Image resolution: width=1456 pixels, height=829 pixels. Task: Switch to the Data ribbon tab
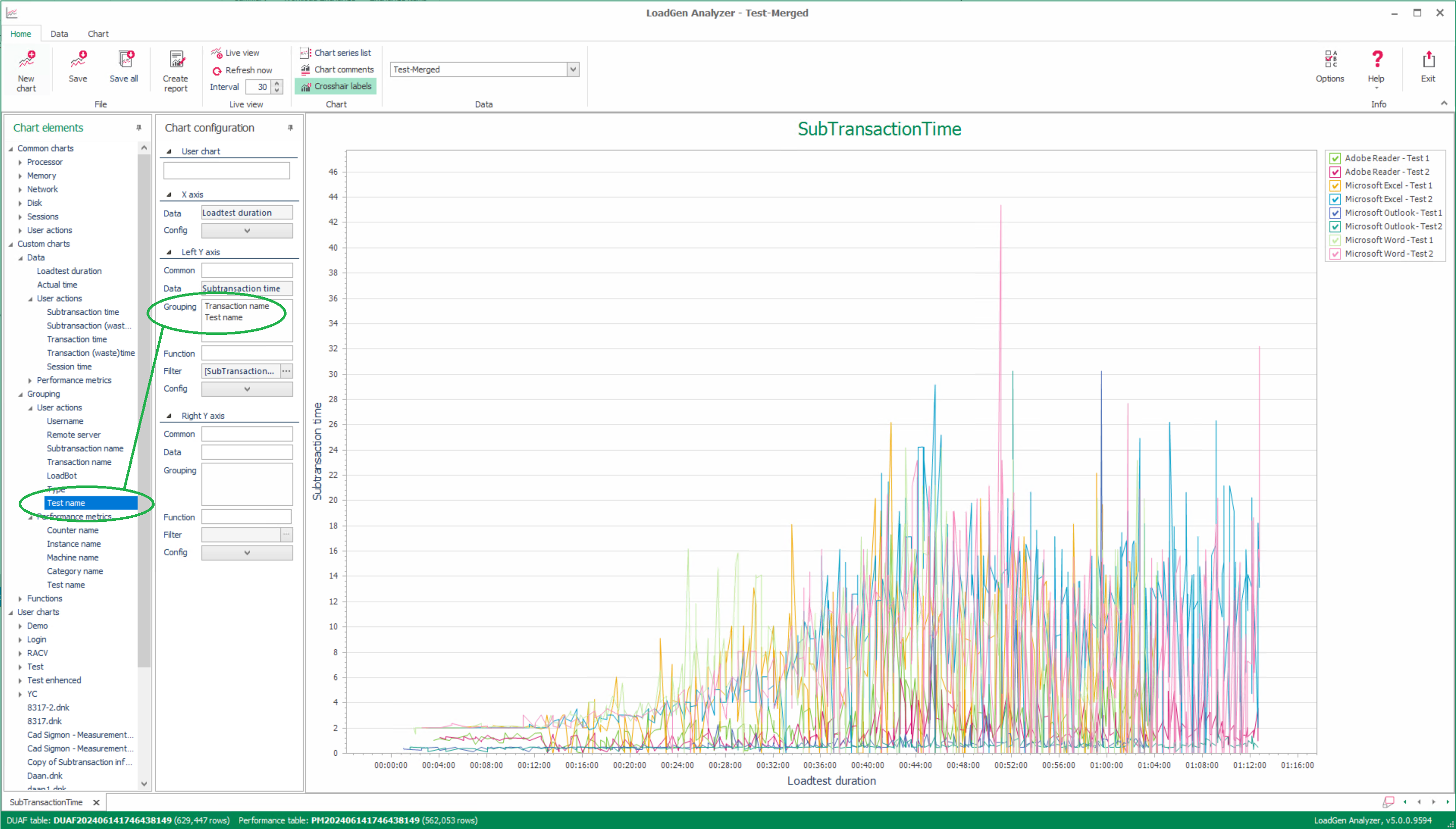59,34
